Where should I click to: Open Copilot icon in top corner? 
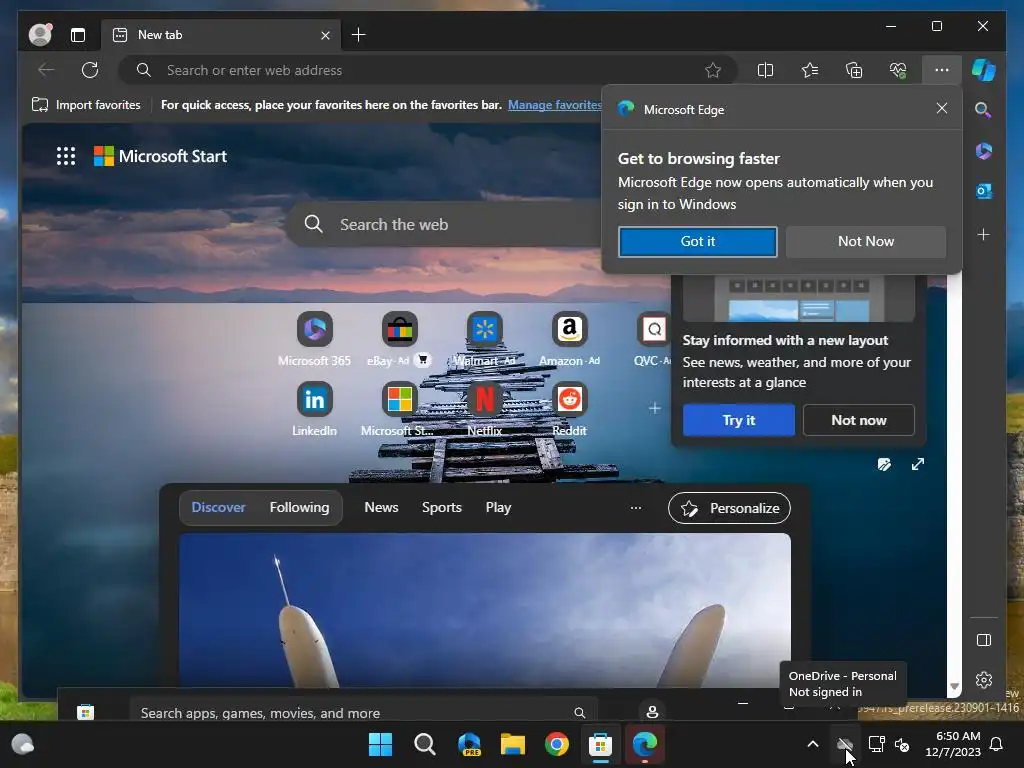pyautogui.click(x=984, y=70)
